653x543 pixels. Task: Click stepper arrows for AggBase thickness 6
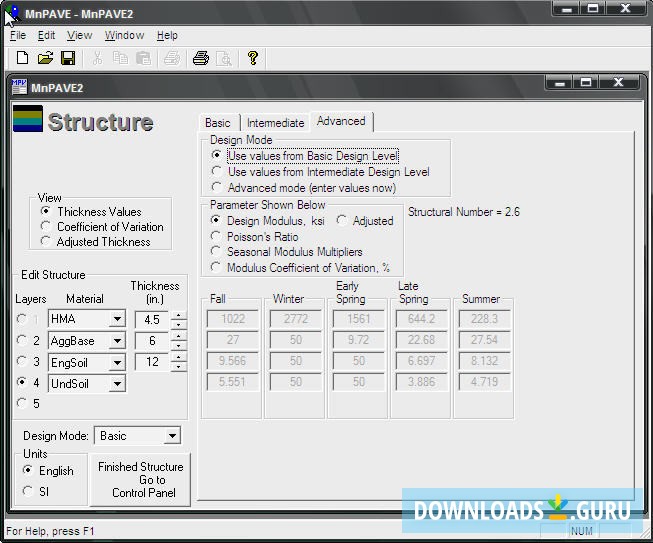(x=179, y=341)
